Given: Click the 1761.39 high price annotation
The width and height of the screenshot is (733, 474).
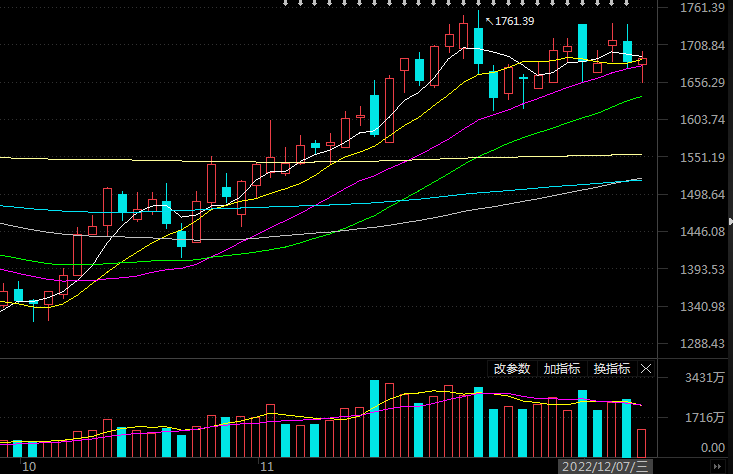Looking at the screenshot, I should click(514, 21).
